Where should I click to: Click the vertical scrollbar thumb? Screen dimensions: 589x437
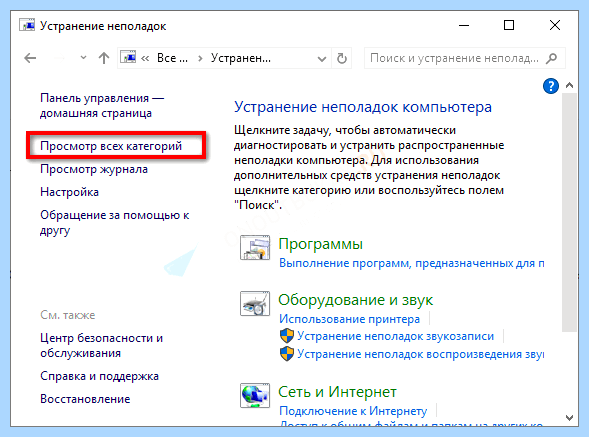tap(569, 212)
